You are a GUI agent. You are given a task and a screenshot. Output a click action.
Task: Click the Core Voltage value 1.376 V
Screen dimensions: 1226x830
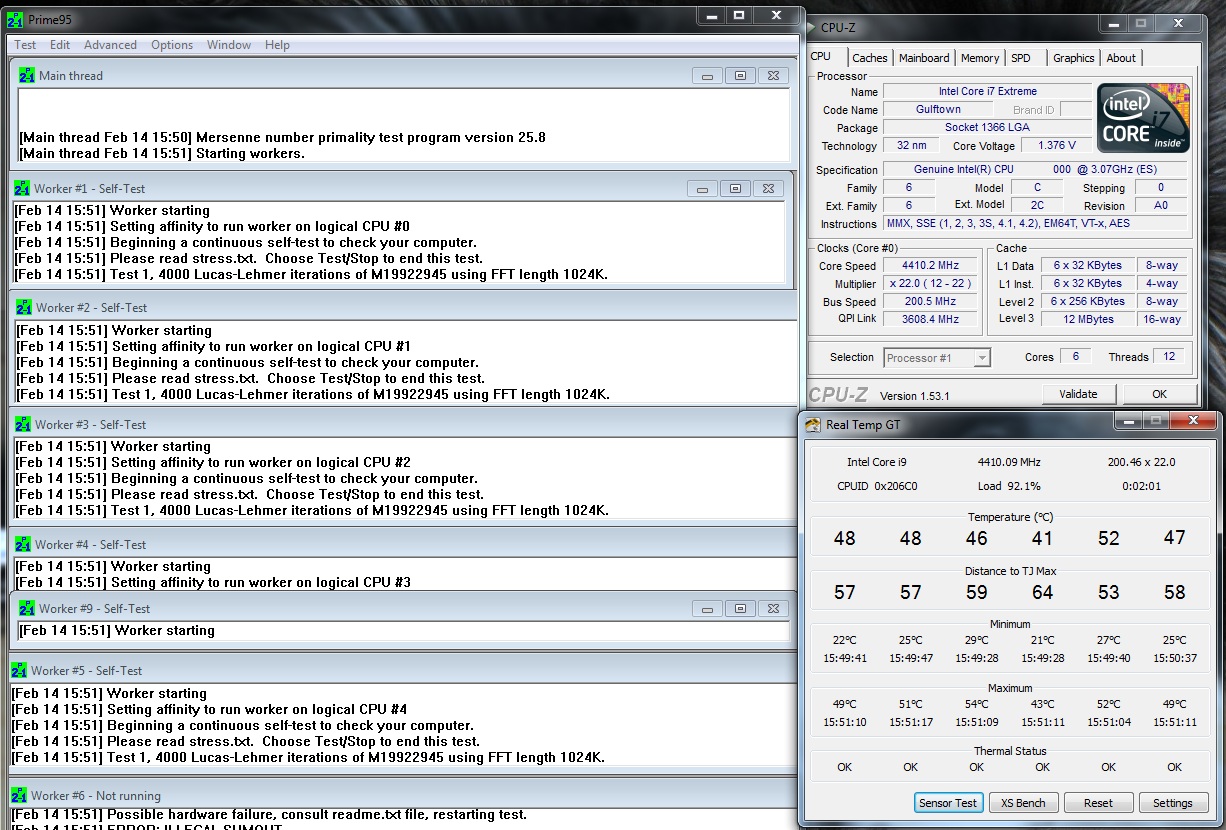point(1058,146)
